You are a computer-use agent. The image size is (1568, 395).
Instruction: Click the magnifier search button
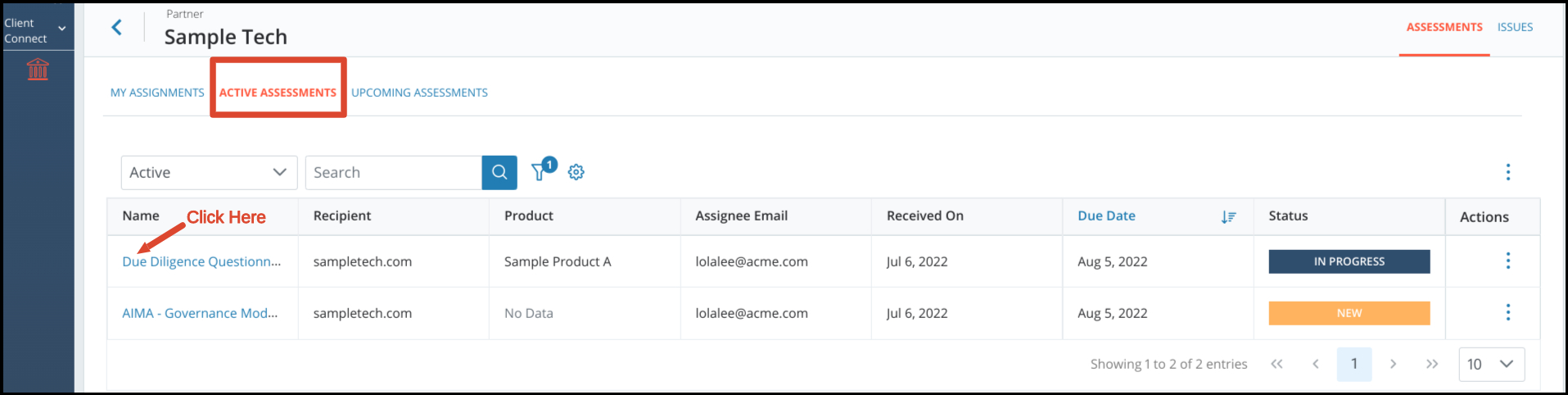click(x=499, y=172)
